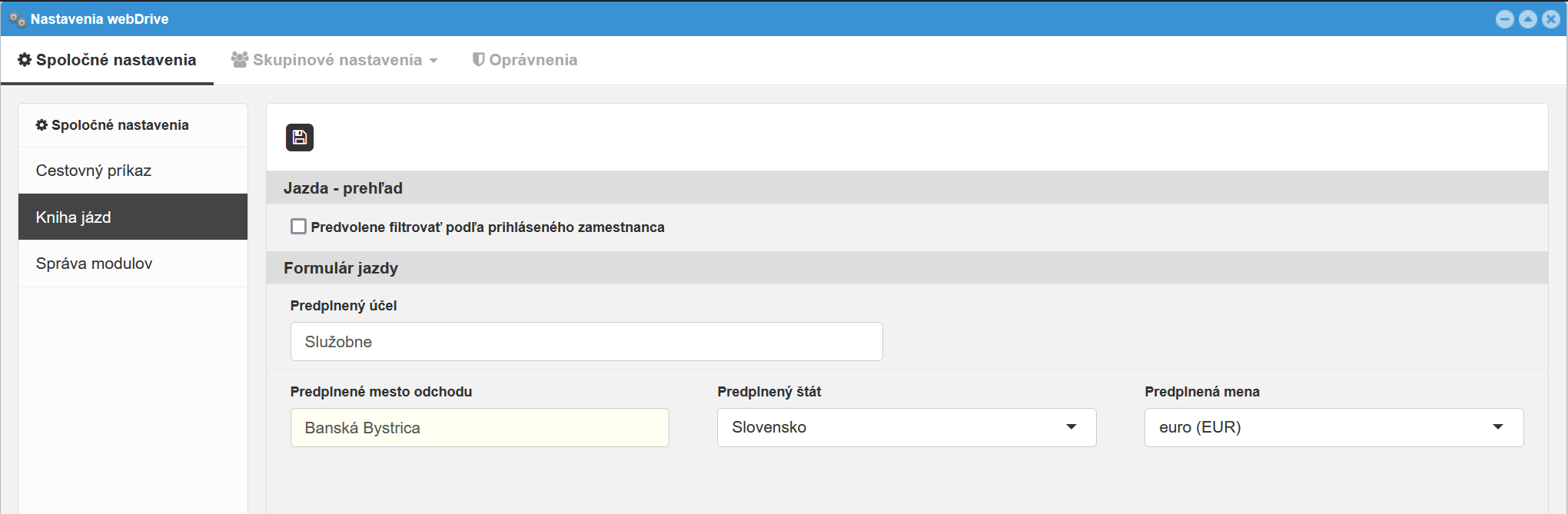Click the Predplnené mesto odchodu field
This screenshot has width=1568, height=514.
480,427
